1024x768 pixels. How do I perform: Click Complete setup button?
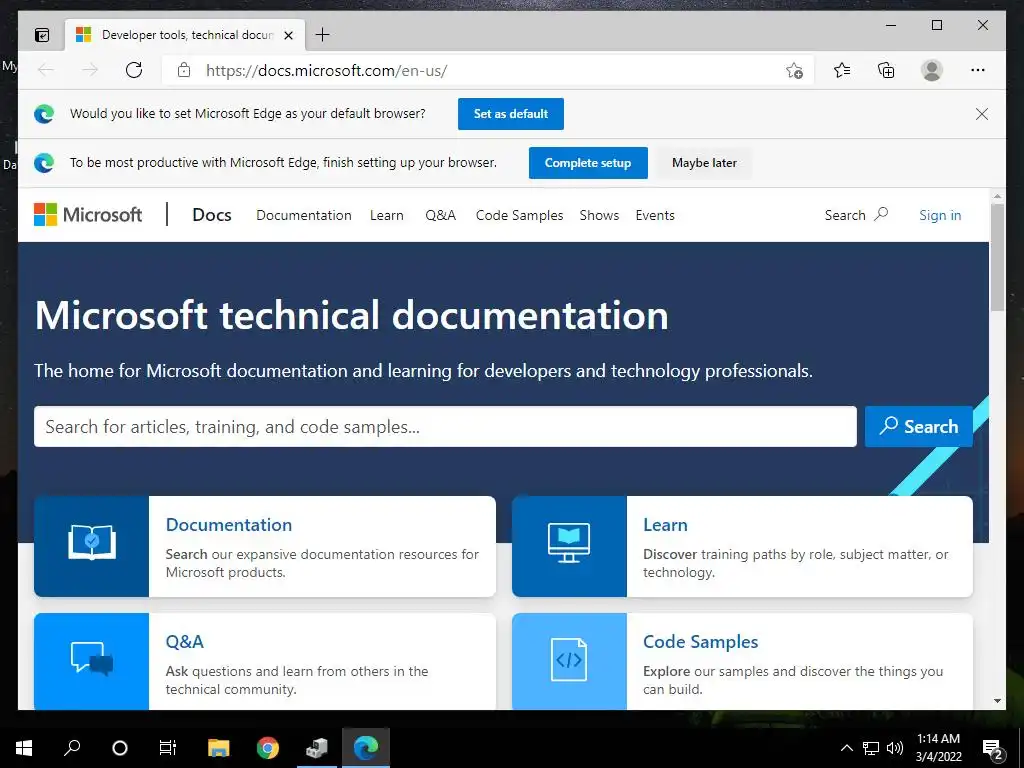588,163
